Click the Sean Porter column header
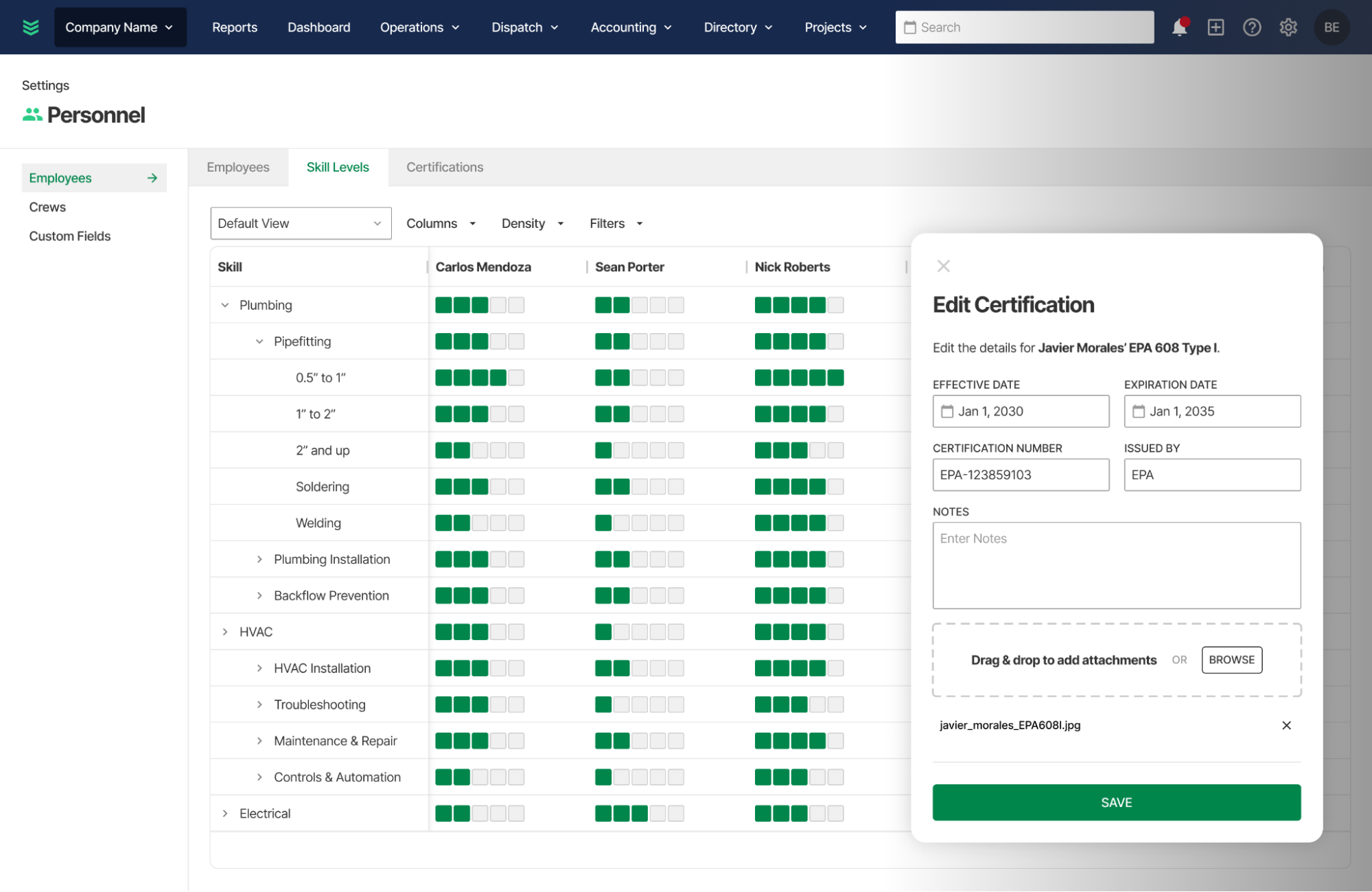 [629, 267]
